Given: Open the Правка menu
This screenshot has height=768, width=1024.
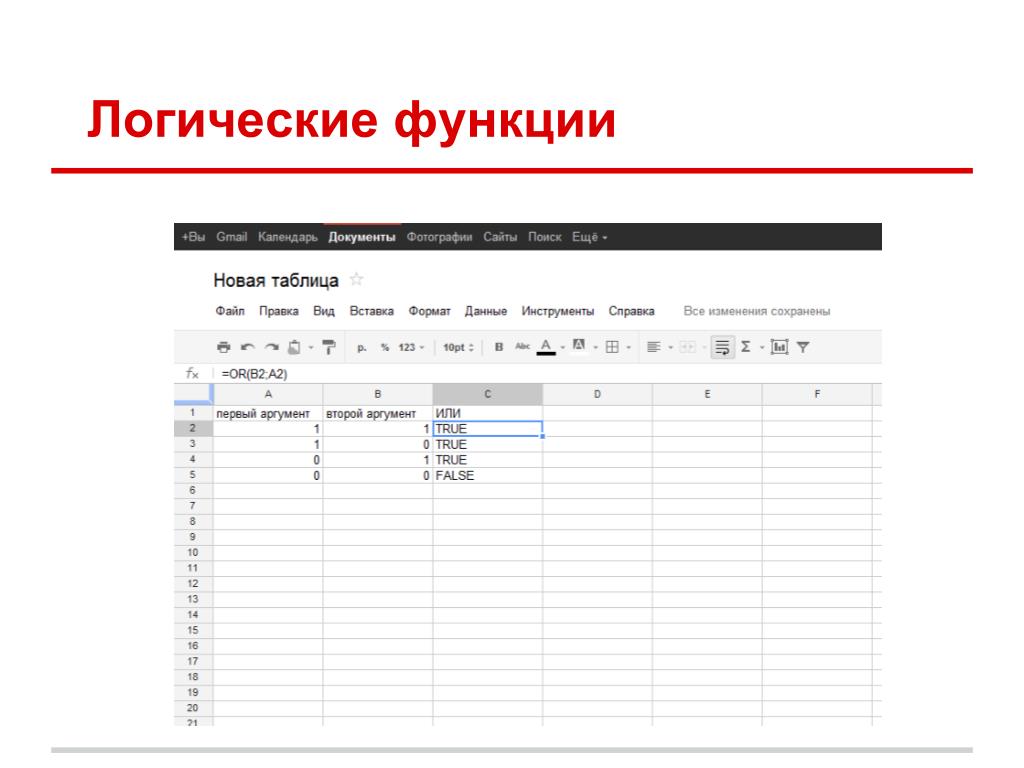Looking at the screenshot, I should [279, 311].
